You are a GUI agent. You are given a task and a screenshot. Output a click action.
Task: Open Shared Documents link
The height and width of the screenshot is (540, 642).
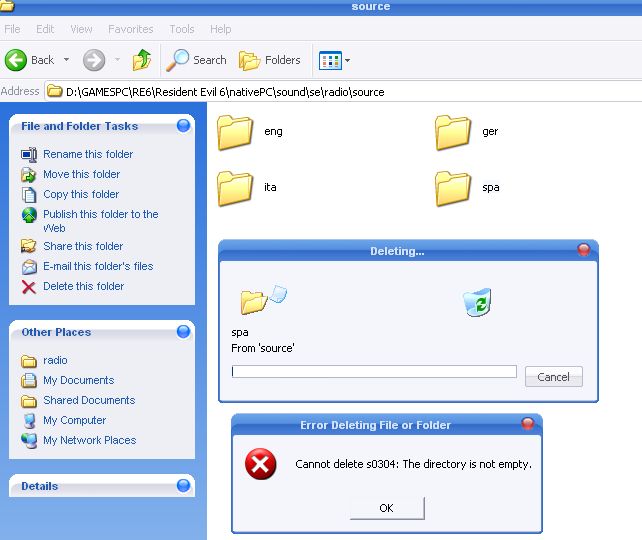[89, 400]
